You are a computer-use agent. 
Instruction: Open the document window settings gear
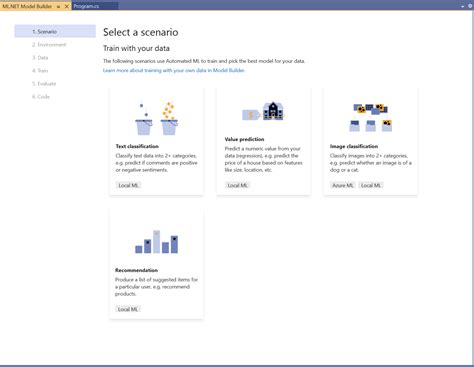pyautogui.click(x=470, y=6)
